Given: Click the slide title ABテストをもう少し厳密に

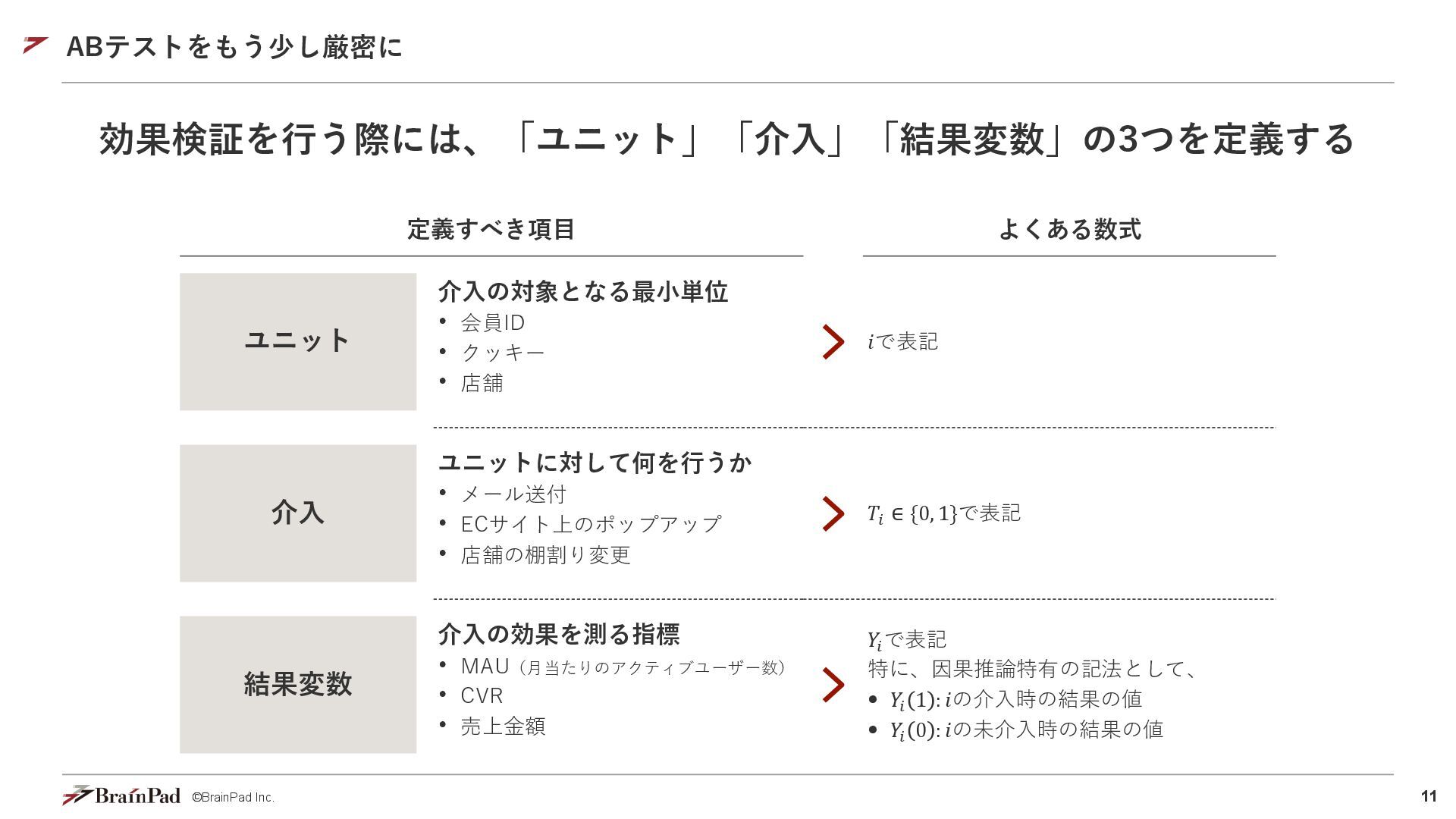Looking at the screenshot, I should pos(234,47).
